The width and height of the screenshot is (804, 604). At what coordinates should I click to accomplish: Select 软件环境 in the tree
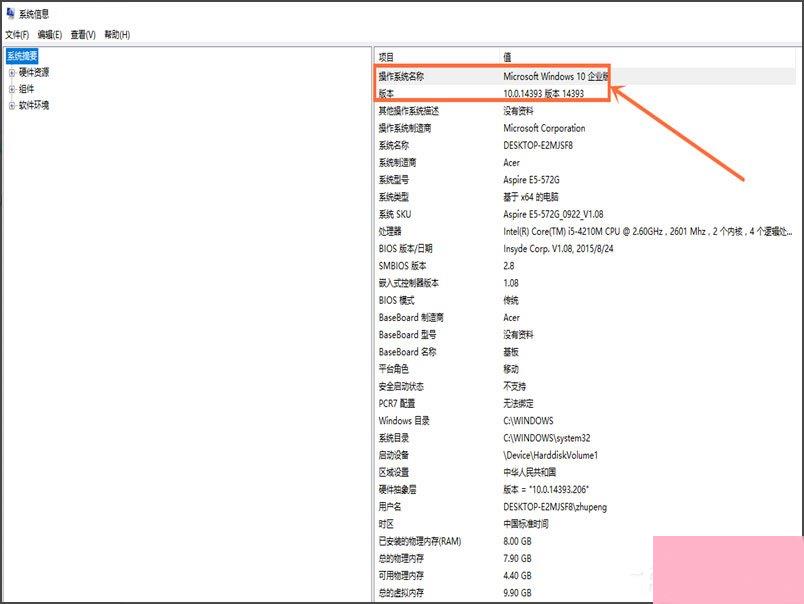pyautogui.click(x=34, y=106)
